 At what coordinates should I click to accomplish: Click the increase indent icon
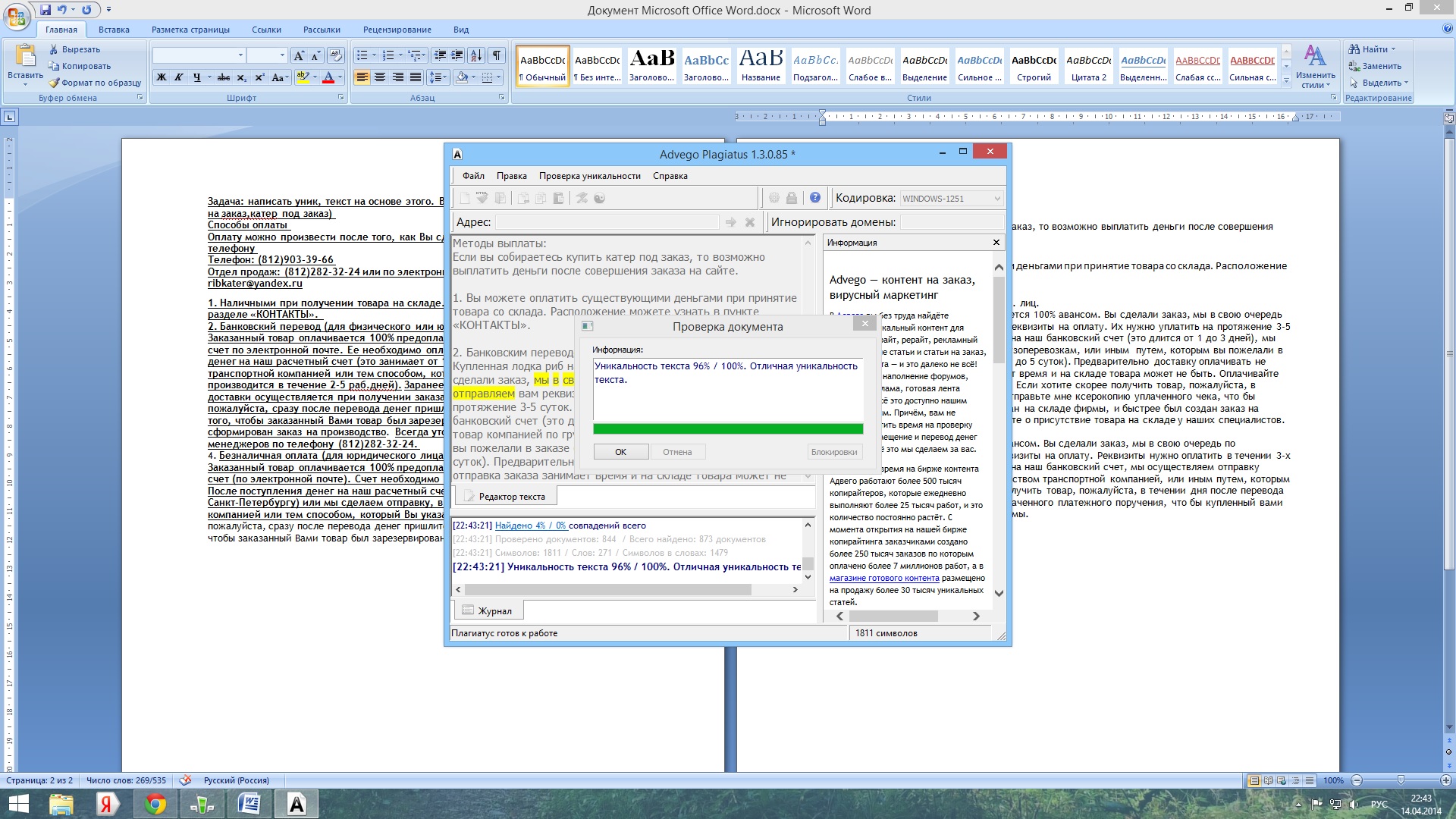coord(457,55)
